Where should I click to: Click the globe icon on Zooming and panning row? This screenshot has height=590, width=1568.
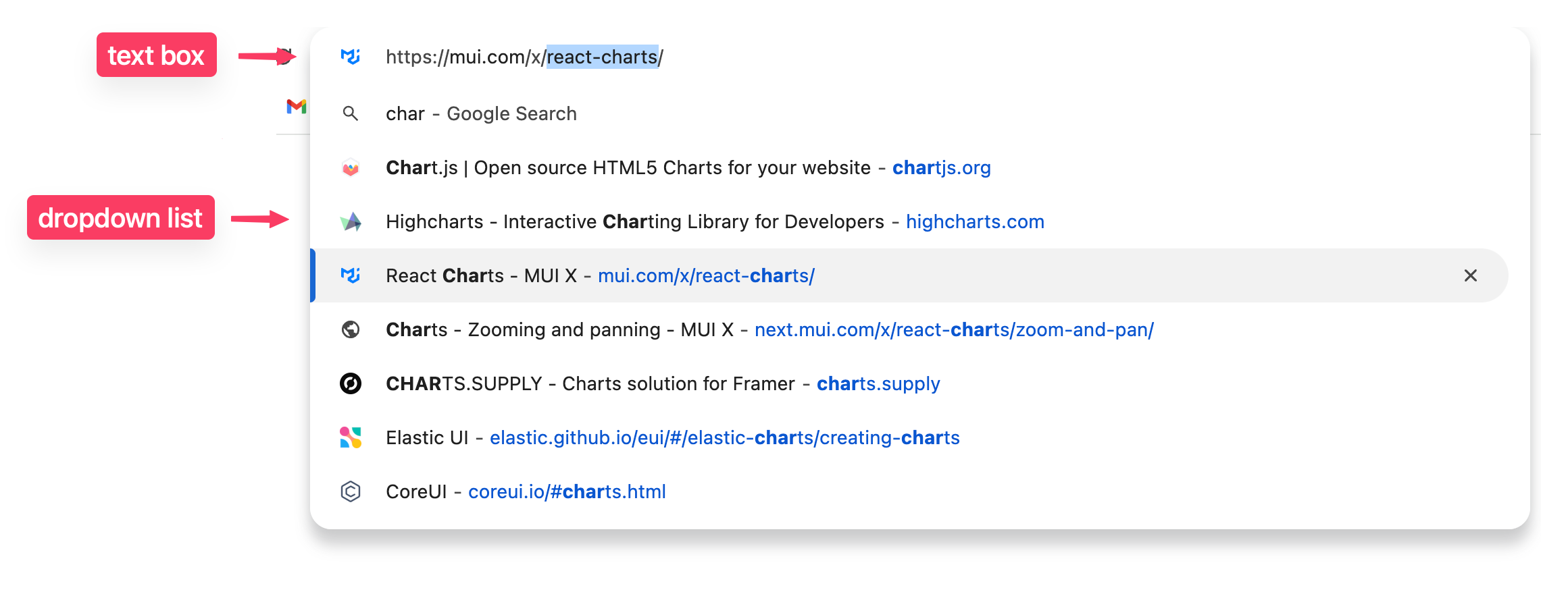coord(350,329)
